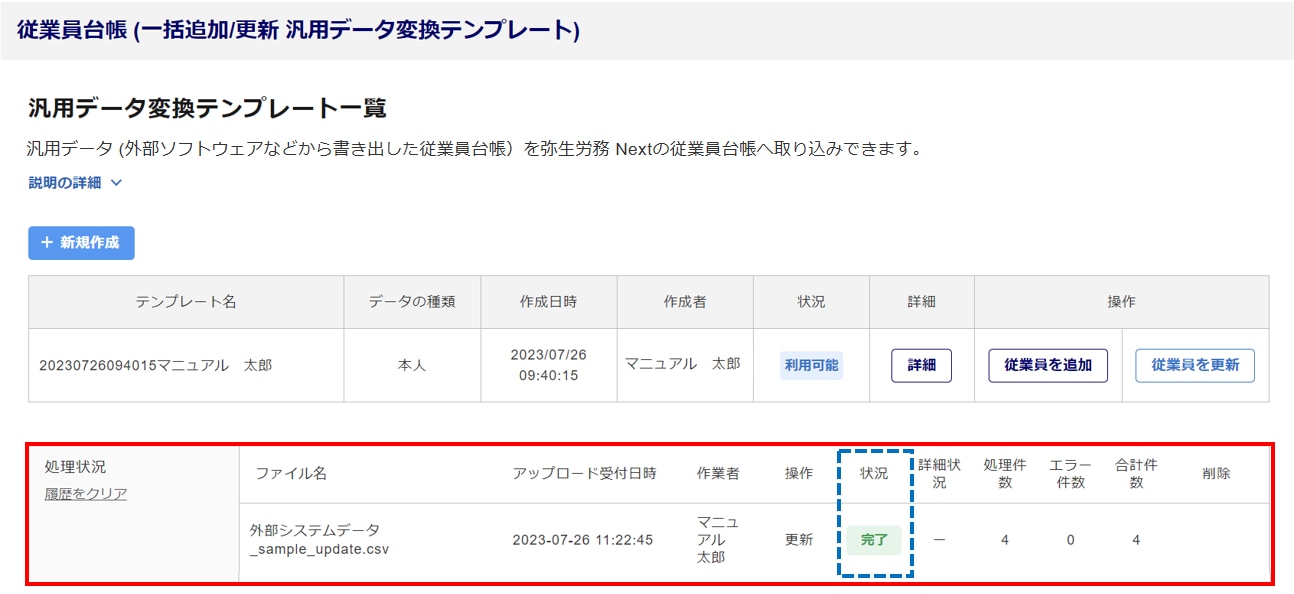Click the 新規作成 button
Screen dimensions: 1294x594
click(x=81, y=243)
